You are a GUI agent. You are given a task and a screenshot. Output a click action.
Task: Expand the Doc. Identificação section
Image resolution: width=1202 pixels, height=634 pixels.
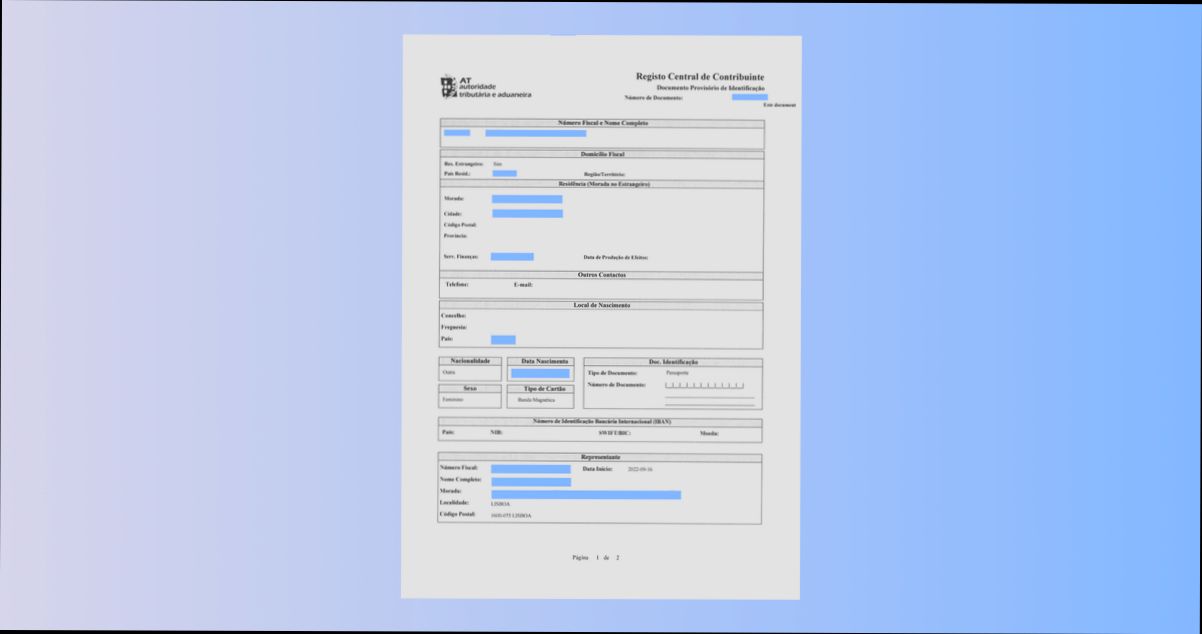pyautogui.click(x=672, y=359)
